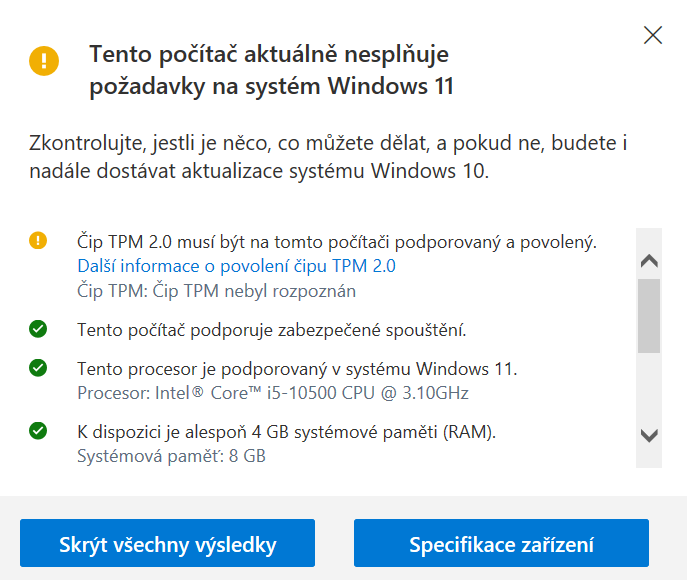Click the results list scrollbar thumb
The image size is (687, 580).
pyautogui.click(x=649, y=315)
